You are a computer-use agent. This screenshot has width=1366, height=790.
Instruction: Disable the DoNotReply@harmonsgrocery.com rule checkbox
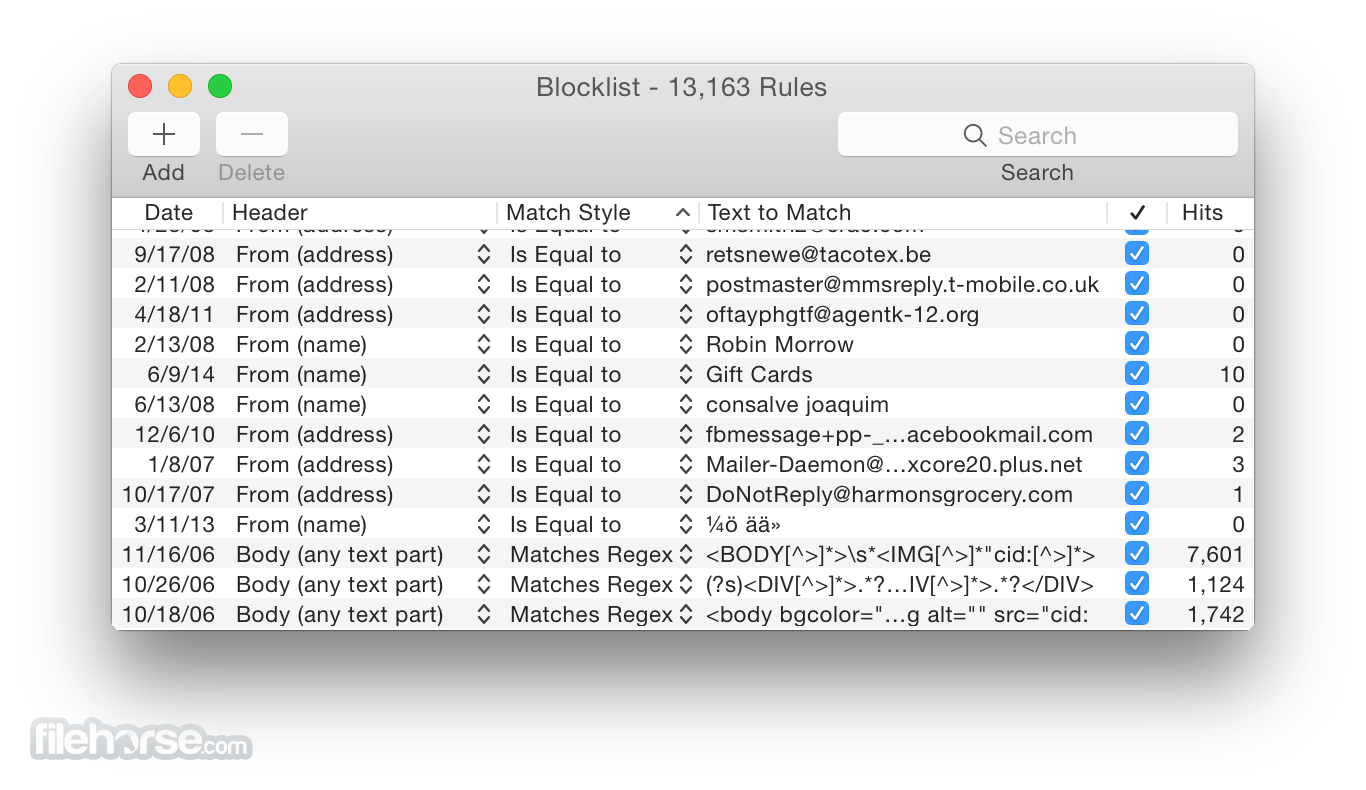(x=1137, y=494)
